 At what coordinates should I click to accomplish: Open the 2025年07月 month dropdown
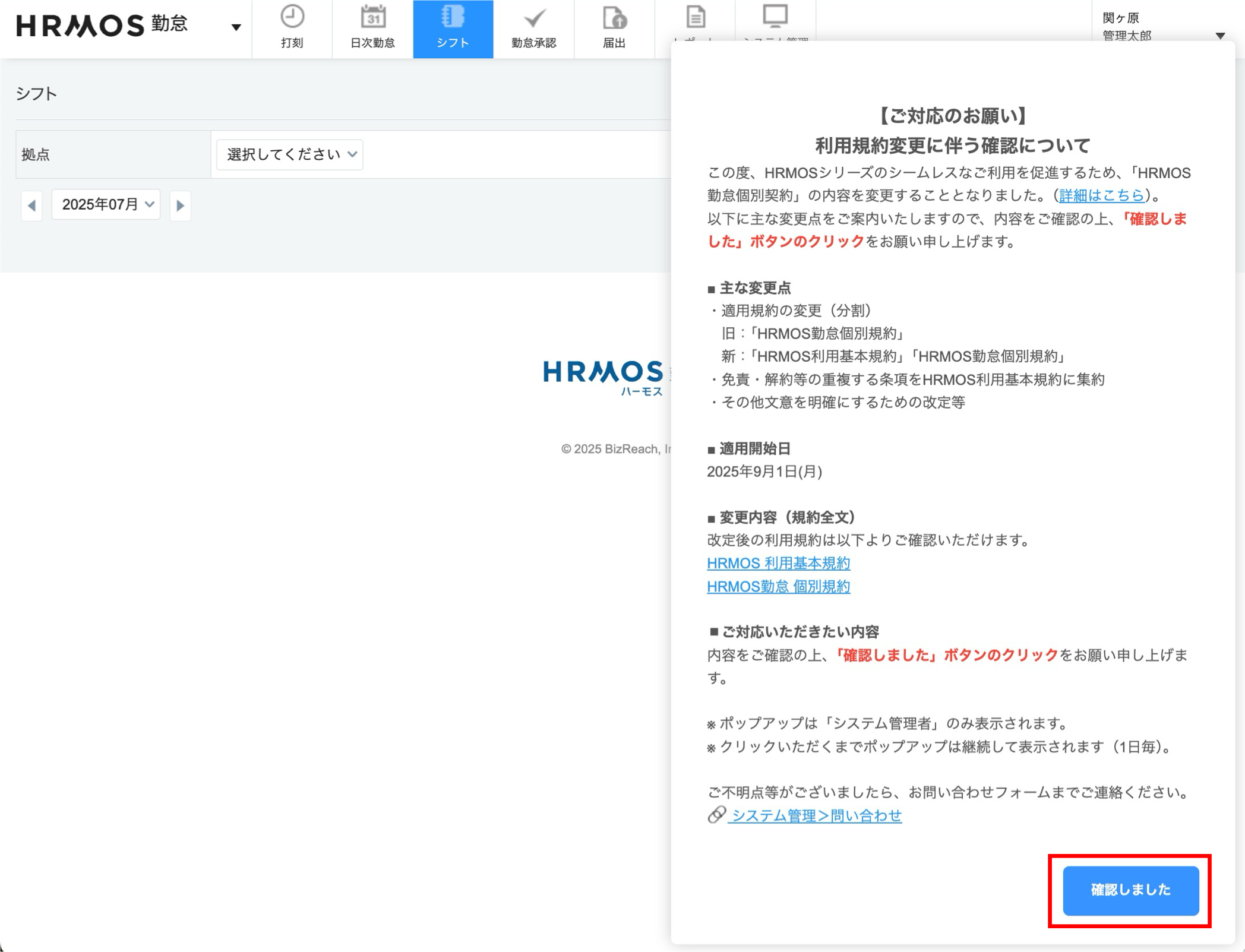[x=106, y=205]
